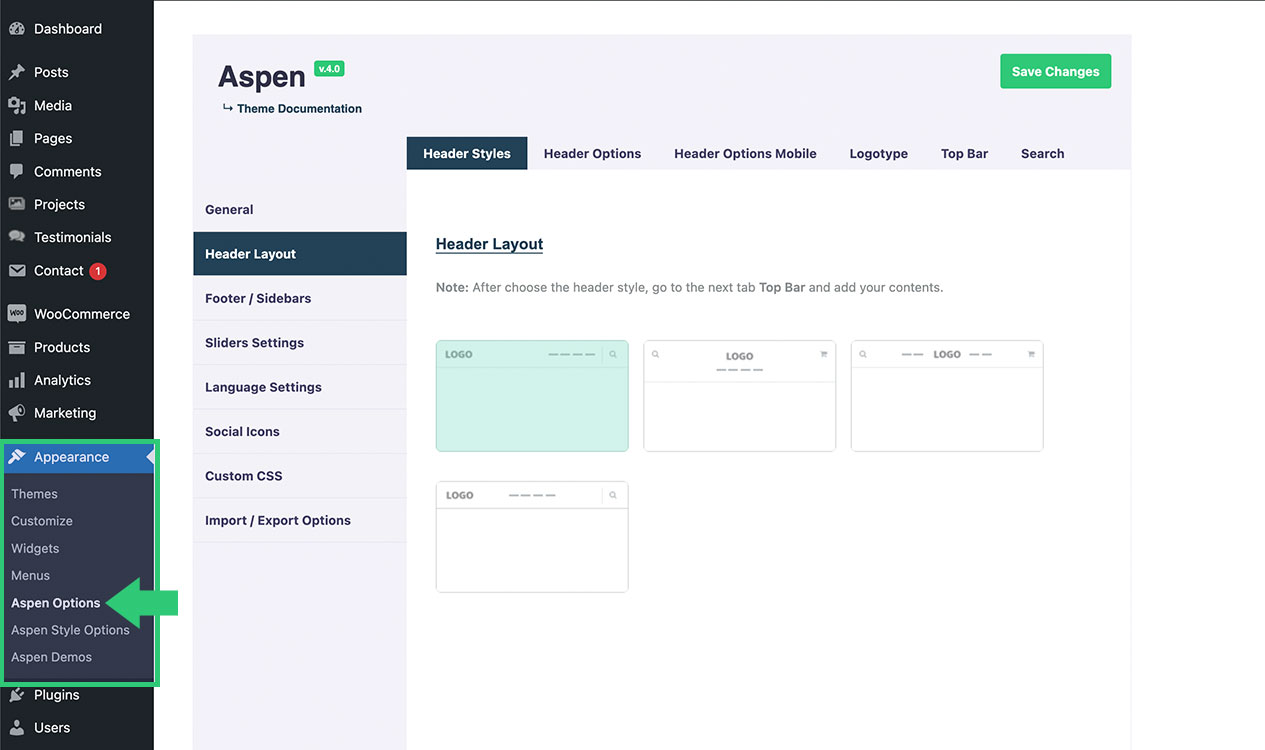Go to Aspen Style Options submenu

70,630
